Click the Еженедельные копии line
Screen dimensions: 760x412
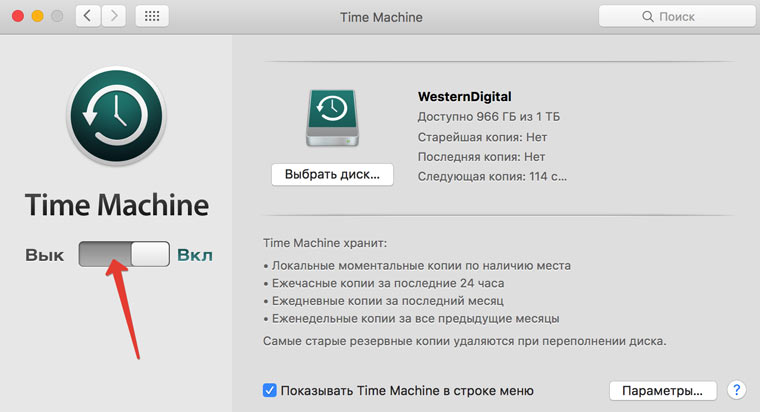point(411,318)
